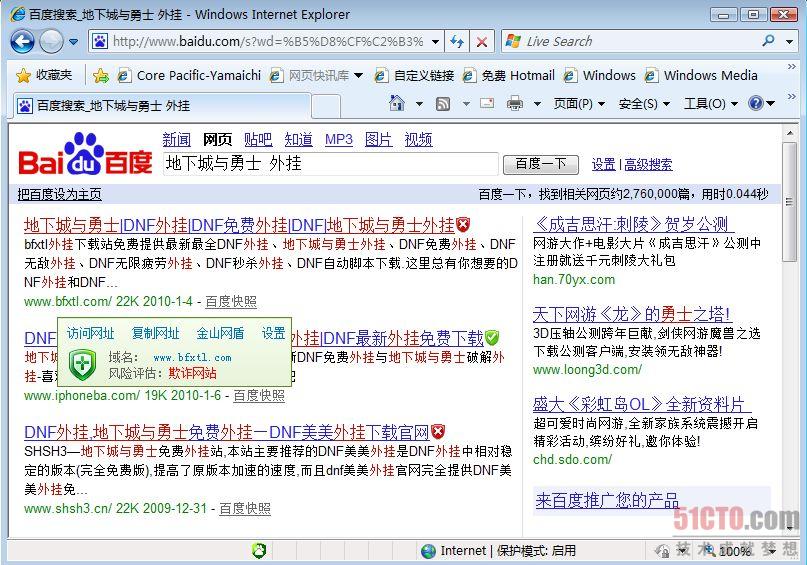Screen dimensions: 807x565
Task: Click the Baidu logo
Action: [85, 154]
